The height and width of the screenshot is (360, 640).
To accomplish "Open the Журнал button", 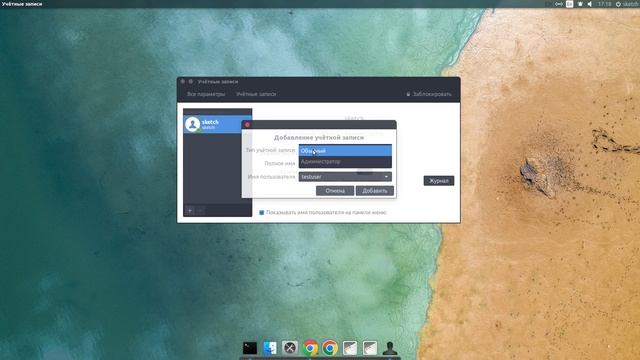I will pos(439,180).
